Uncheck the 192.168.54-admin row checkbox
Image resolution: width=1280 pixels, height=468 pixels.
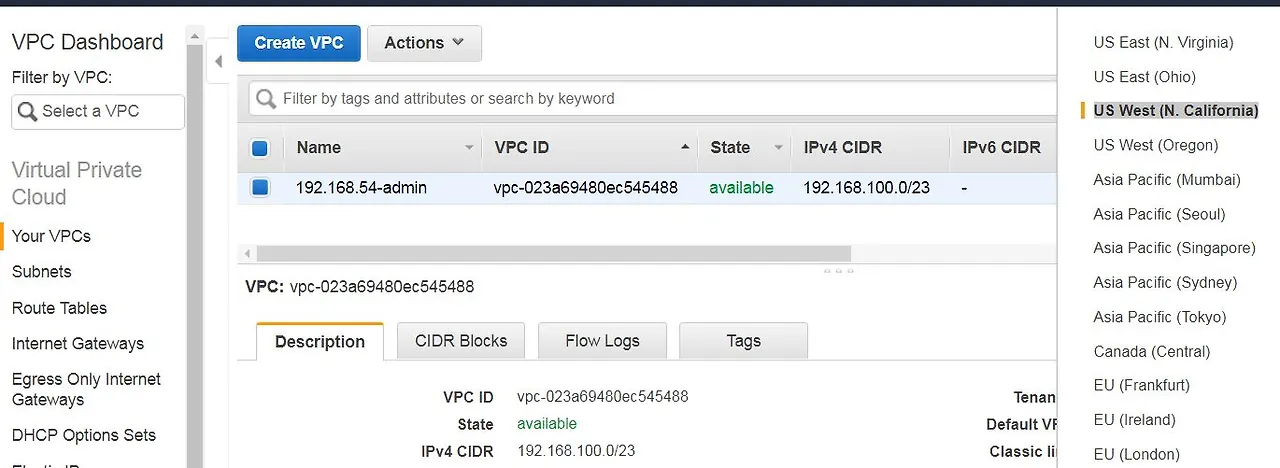coord(260,187)
